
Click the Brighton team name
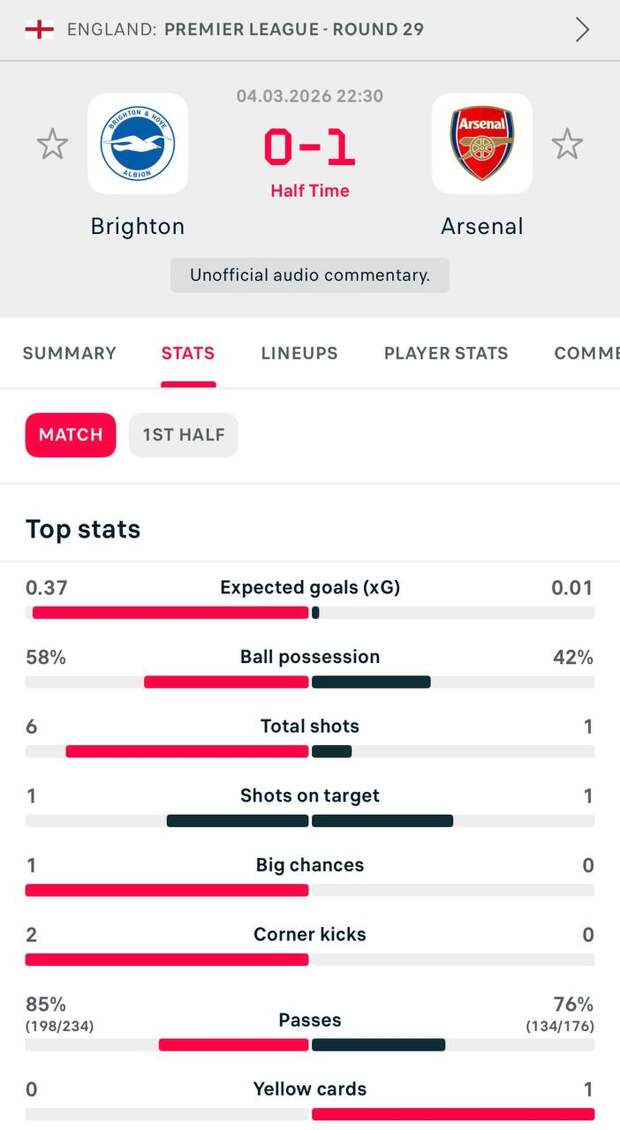(x=137, y=226)
